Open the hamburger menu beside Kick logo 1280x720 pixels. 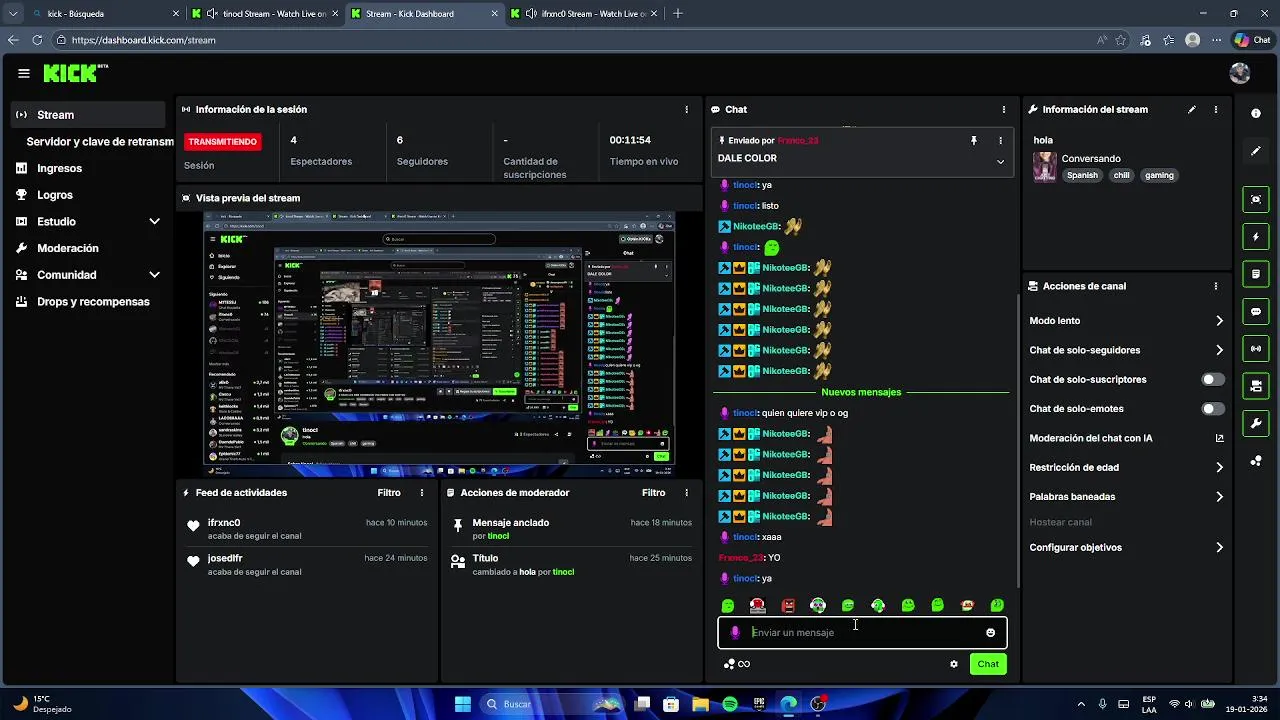pyautogui.click(x=24, y=73)
